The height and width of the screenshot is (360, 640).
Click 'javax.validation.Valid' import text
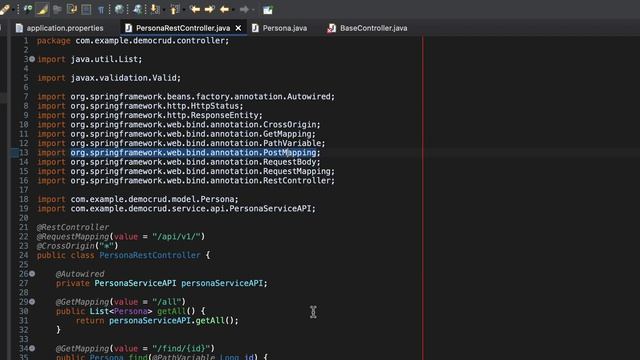click(124, 78)
